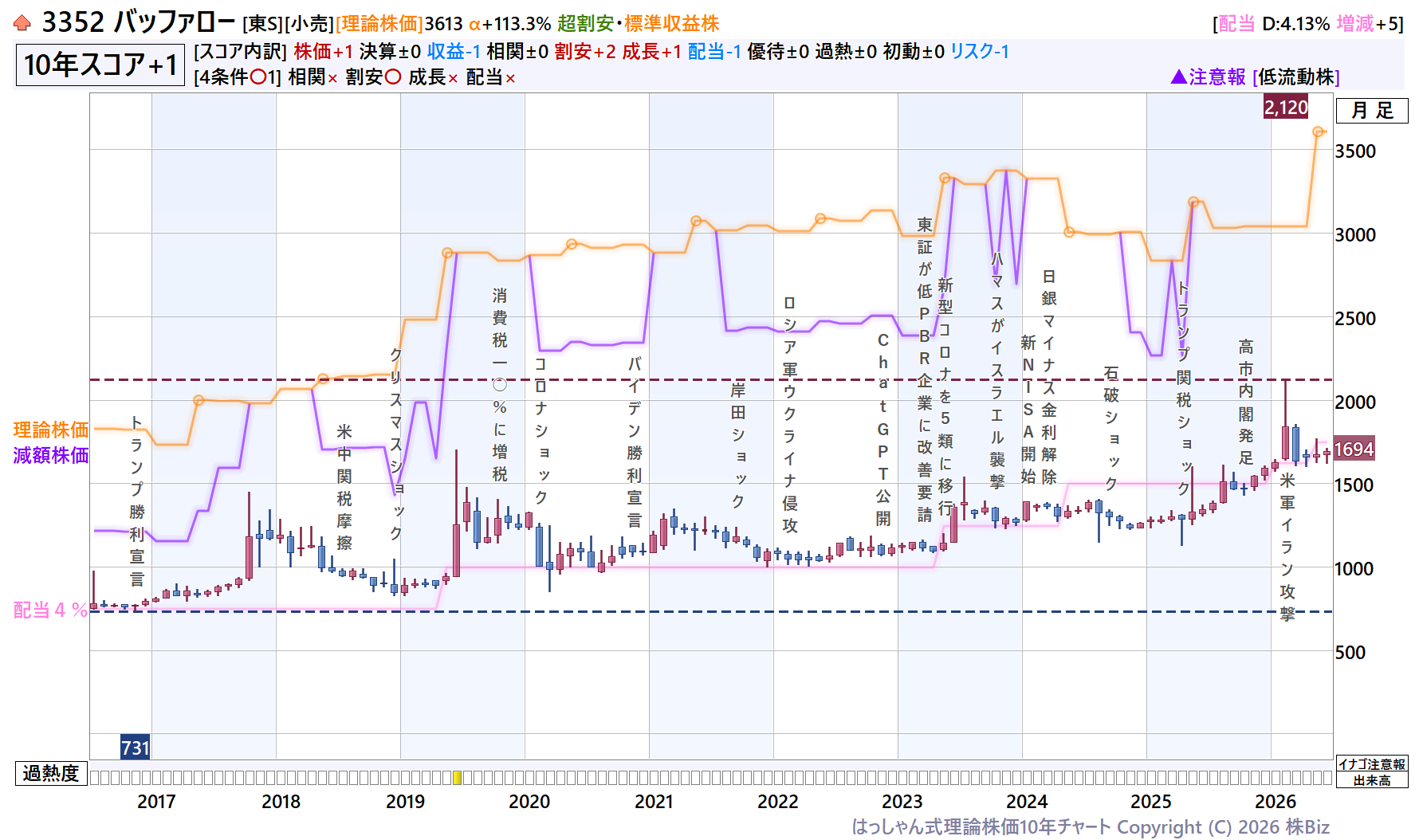
Task: Click the クリスマスショック event annotation
Action: (396, 443)
